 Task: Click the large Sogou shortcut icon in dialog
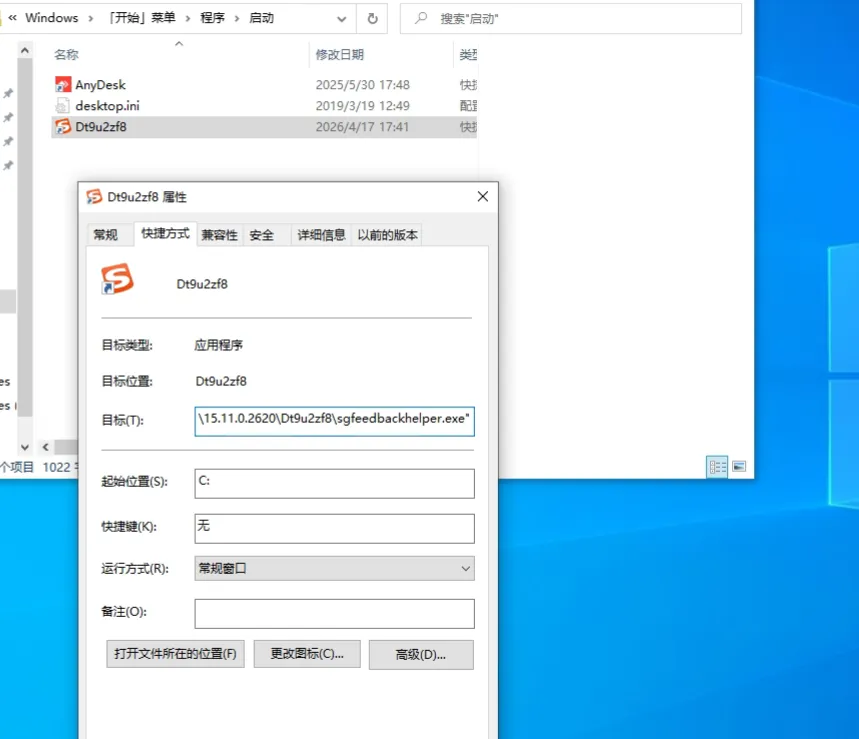tap(117, 278)
